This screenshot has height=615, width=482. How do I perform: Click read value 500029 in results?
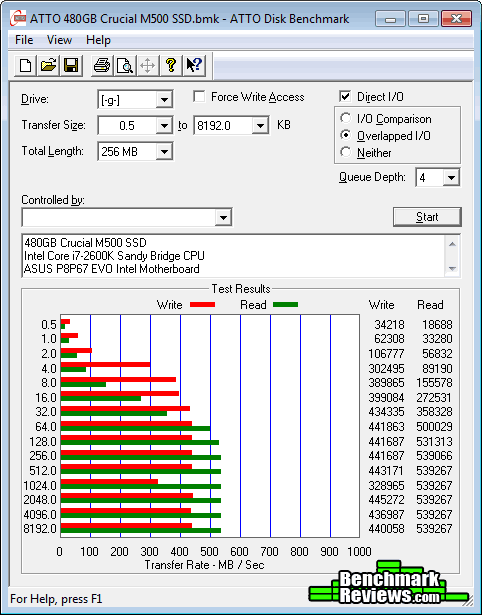[x=434, y=426]
